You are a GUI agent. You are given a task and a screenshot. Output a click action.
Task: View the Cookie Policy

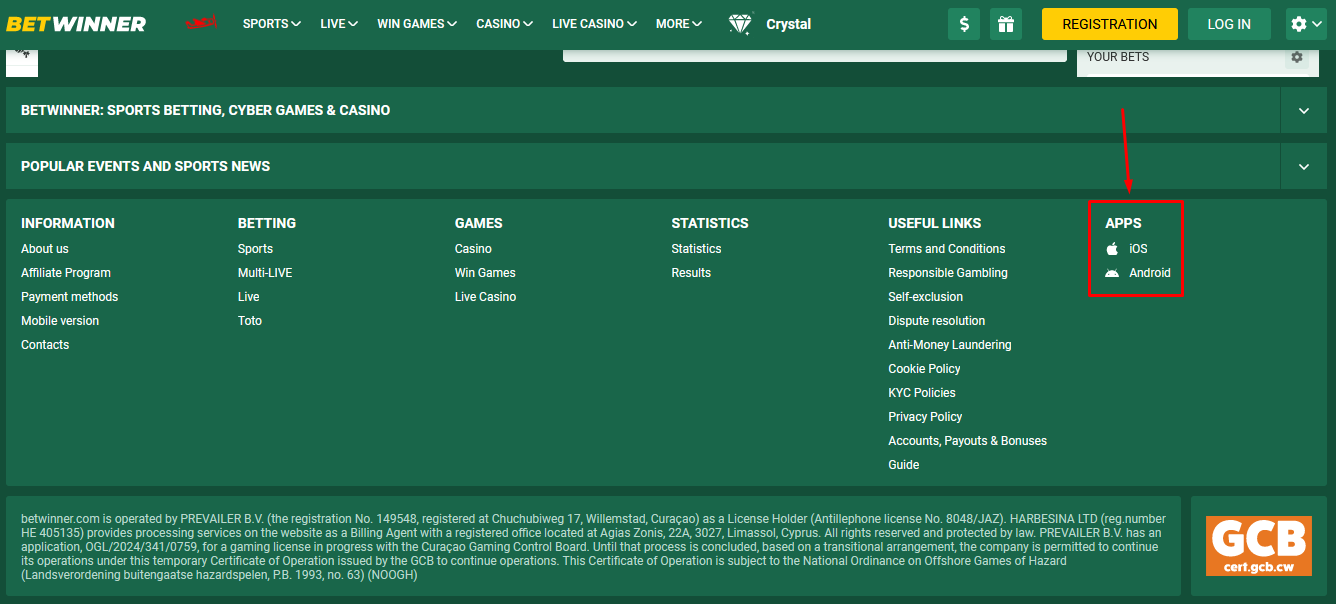[x=925, y=369]
